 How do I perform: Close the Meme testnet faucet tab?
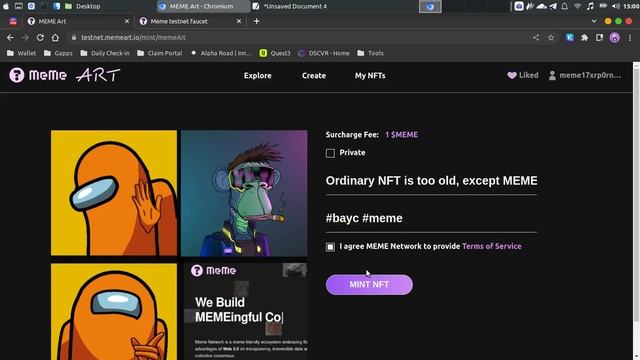pyautogui.click(x=239, y=21)
